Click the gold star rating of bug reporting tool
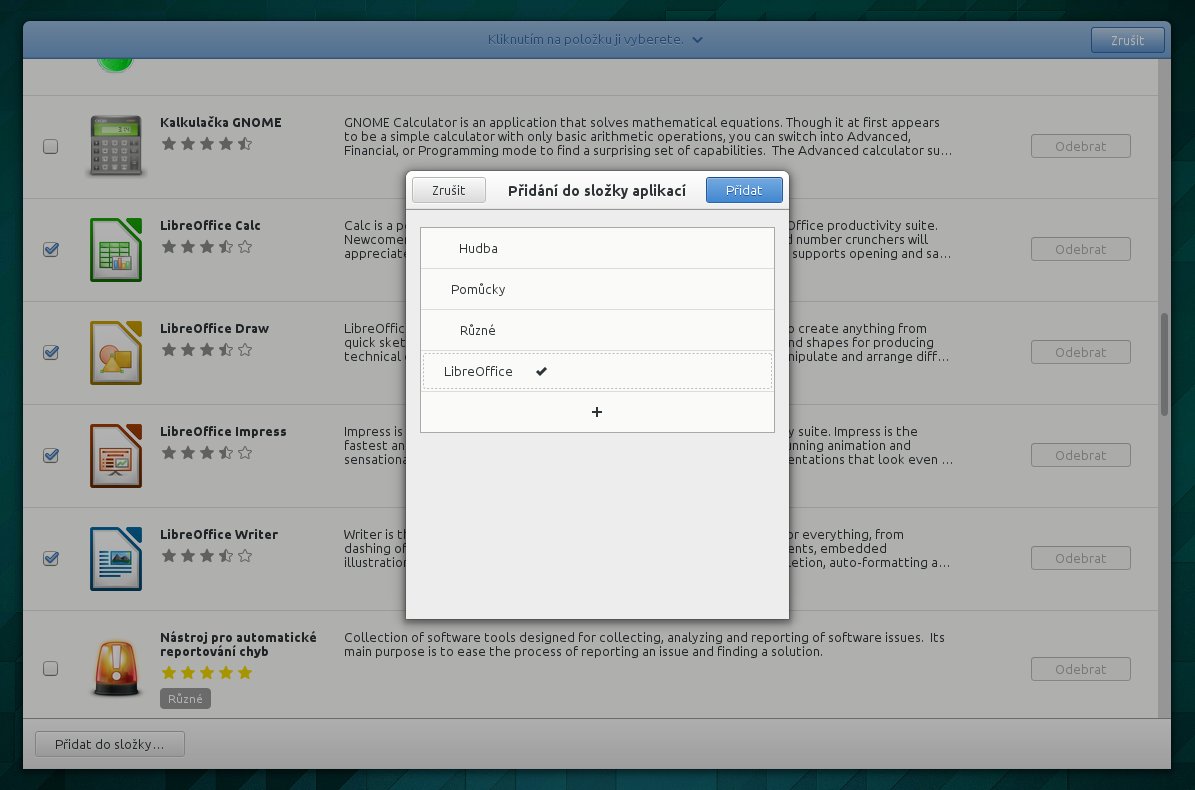 tap(207, 672)
